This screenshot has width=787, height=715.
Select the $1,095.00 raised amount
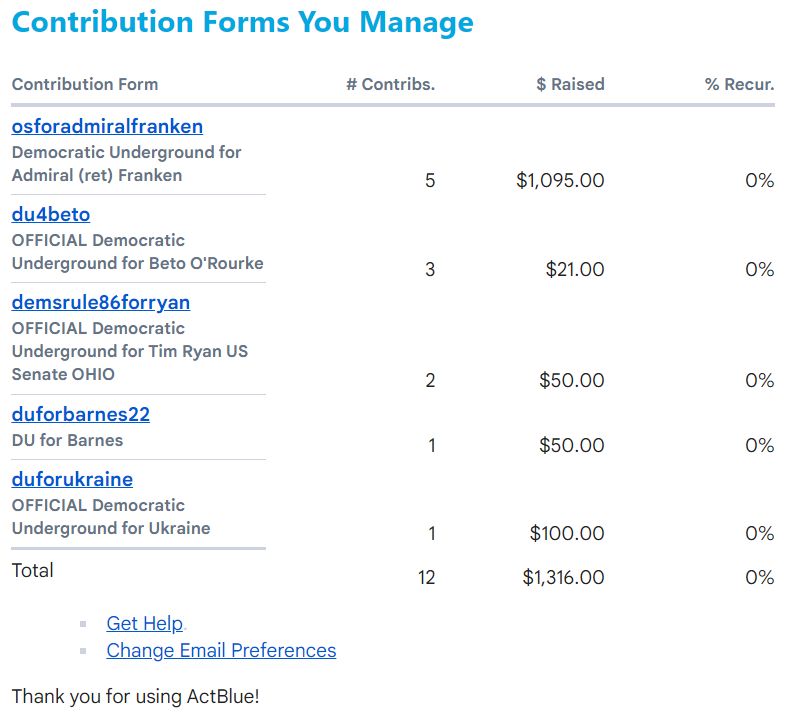click(560, 181)
